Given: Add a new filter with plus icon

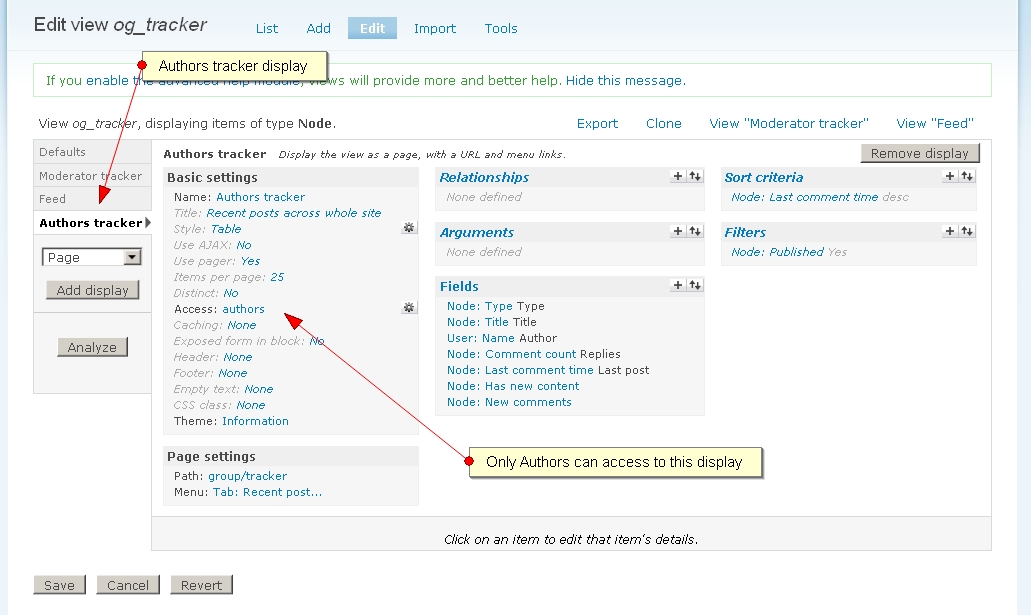Looking at the screenshot, I should 949,232.
